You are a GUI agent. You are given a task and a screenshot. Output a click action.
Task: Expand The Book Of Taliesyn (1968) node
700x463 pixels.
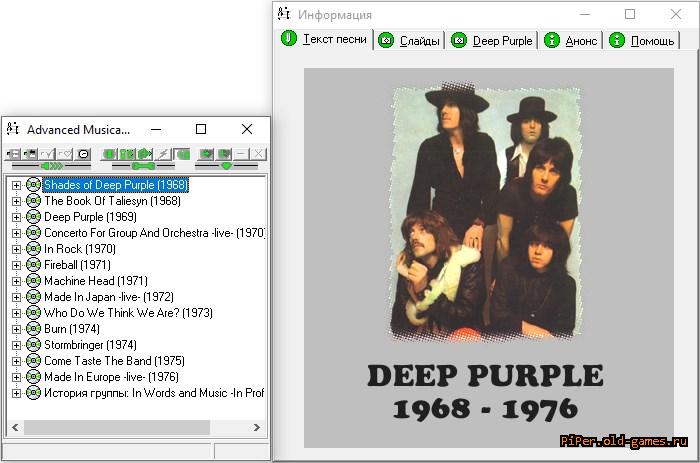[16, 201]
